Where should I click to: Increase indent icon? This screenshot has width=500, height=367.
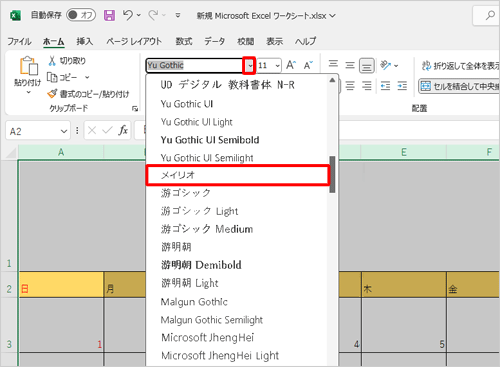click(402, 86)
